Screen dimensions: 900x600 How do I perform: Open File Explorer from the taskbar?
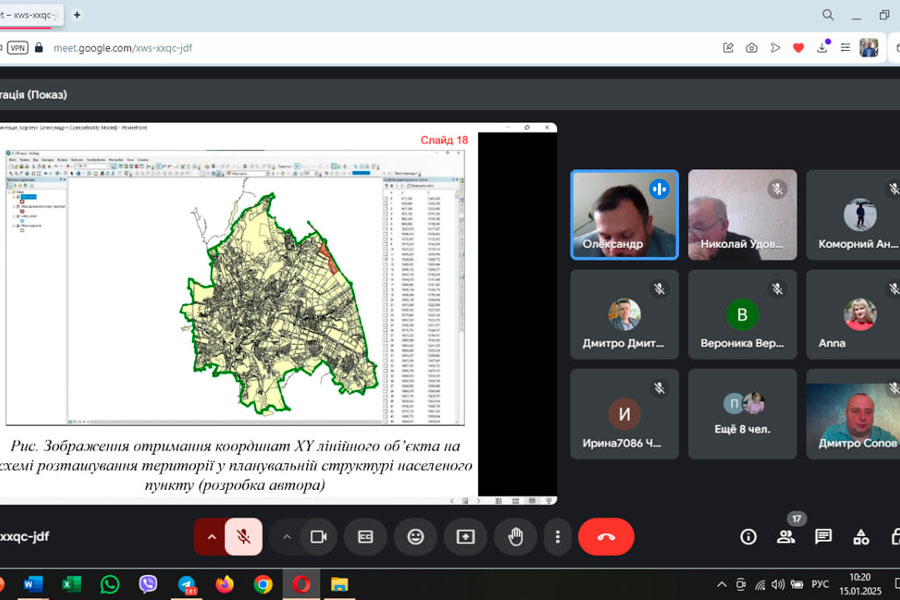tap(340, 584)
